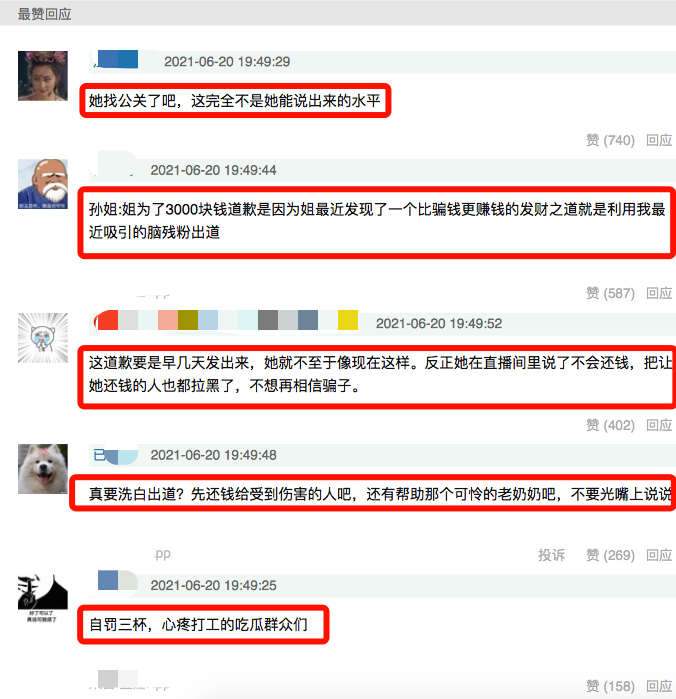Viewport: 676px width, 699px height.
Task: Reply via 回应 next to 赞 (158)
Action: 659,687
